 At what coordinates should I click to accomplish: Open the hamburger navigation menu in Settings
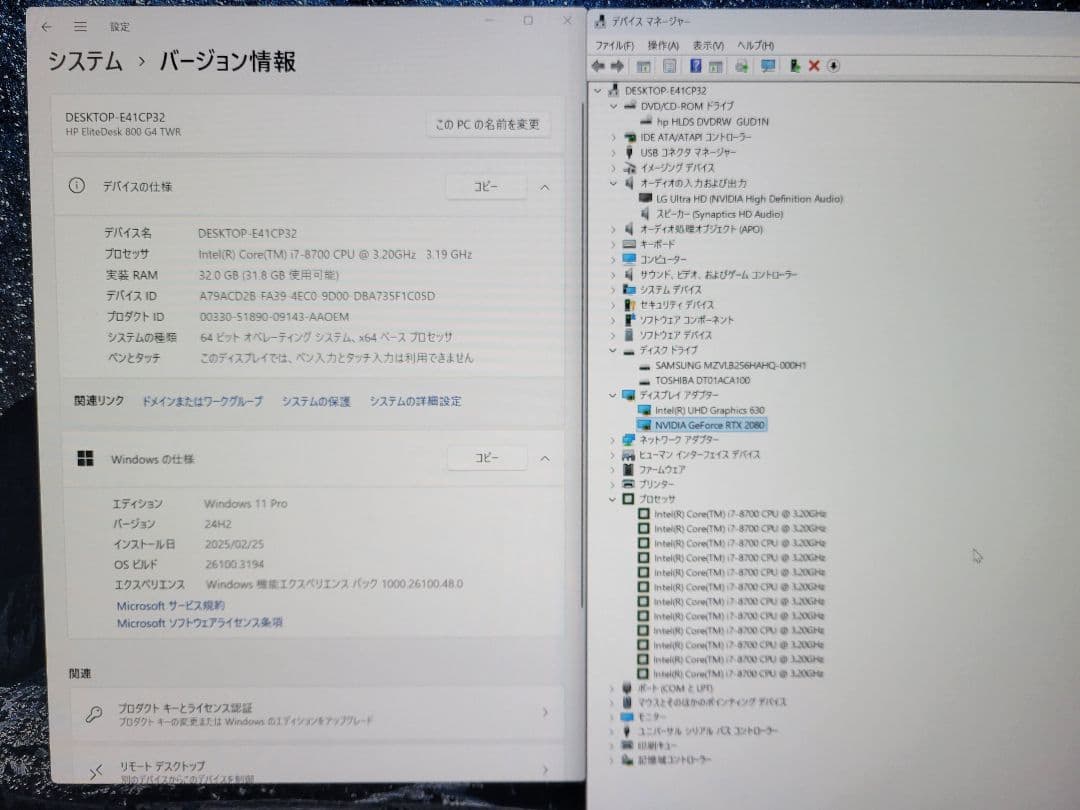pos(81,27)
